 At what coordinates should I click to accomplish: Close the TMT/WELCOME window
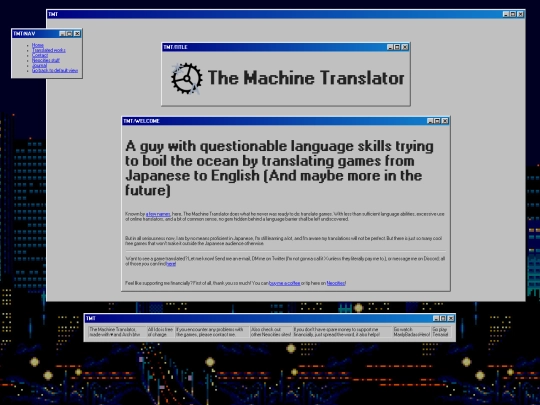tap(445, 121)
